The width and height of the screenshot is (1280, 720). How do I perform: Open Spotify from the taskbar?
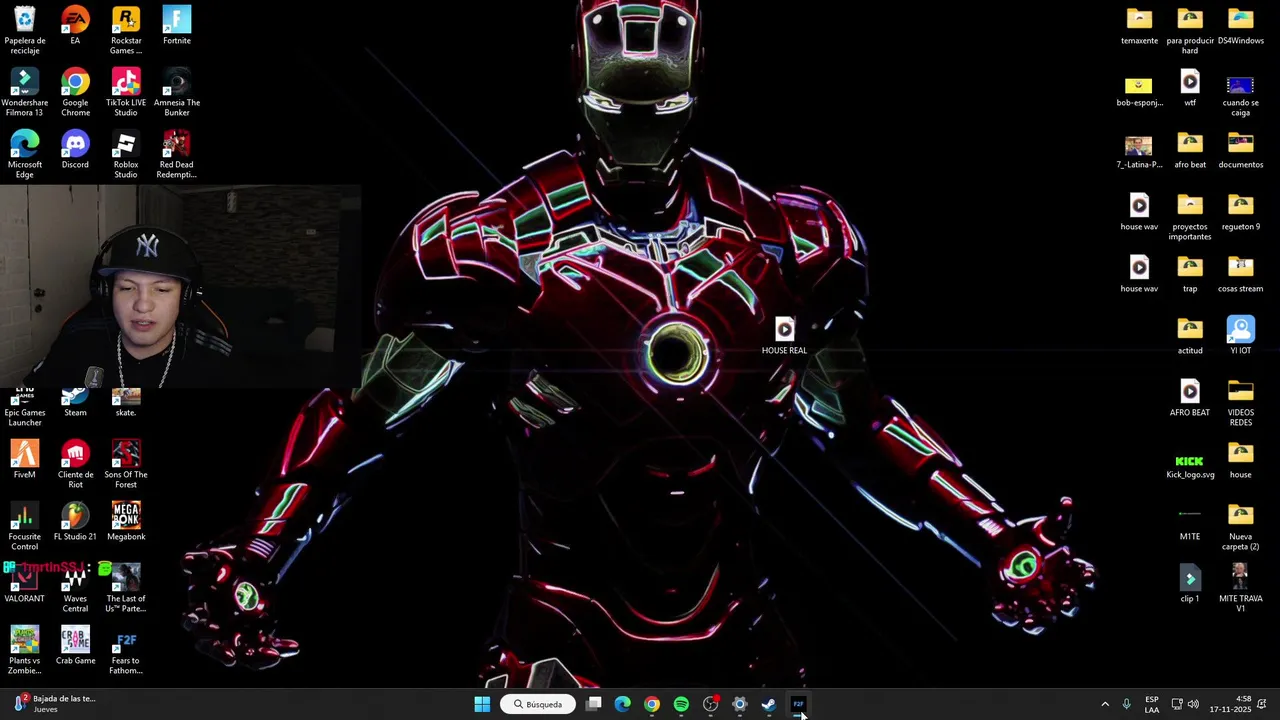click(x=681, y=704)
